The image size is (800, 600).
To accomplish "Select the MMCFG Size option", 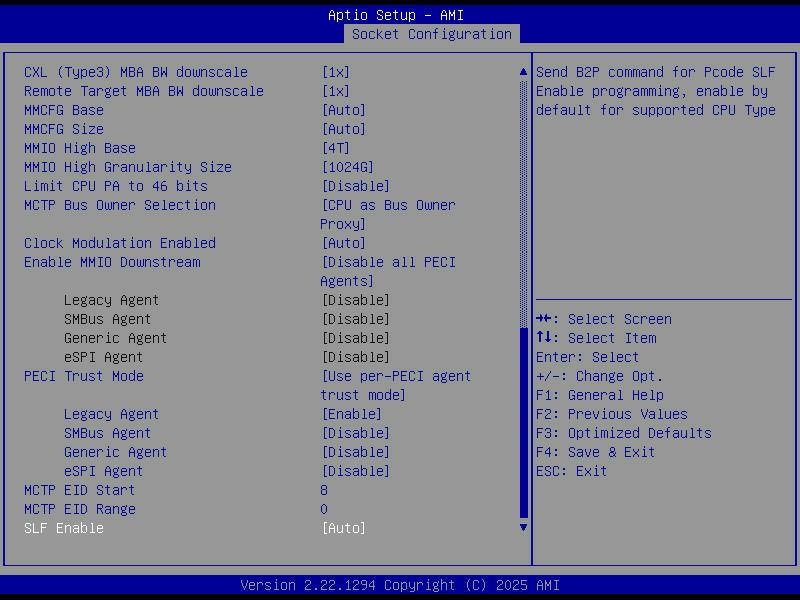I will [x=64, y=129].
